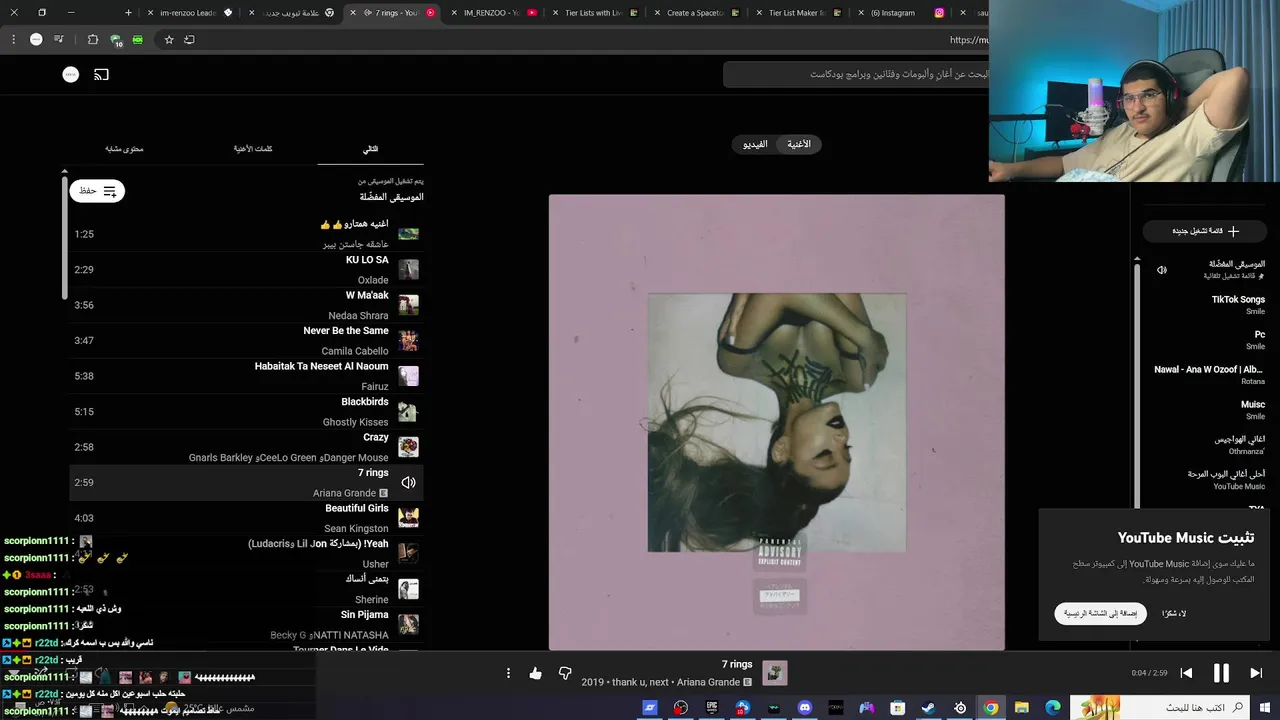The width and height of the screenshot is (1280, 720).
Task: Launch Epic Games from the taskbar
Action: (712, 708)
